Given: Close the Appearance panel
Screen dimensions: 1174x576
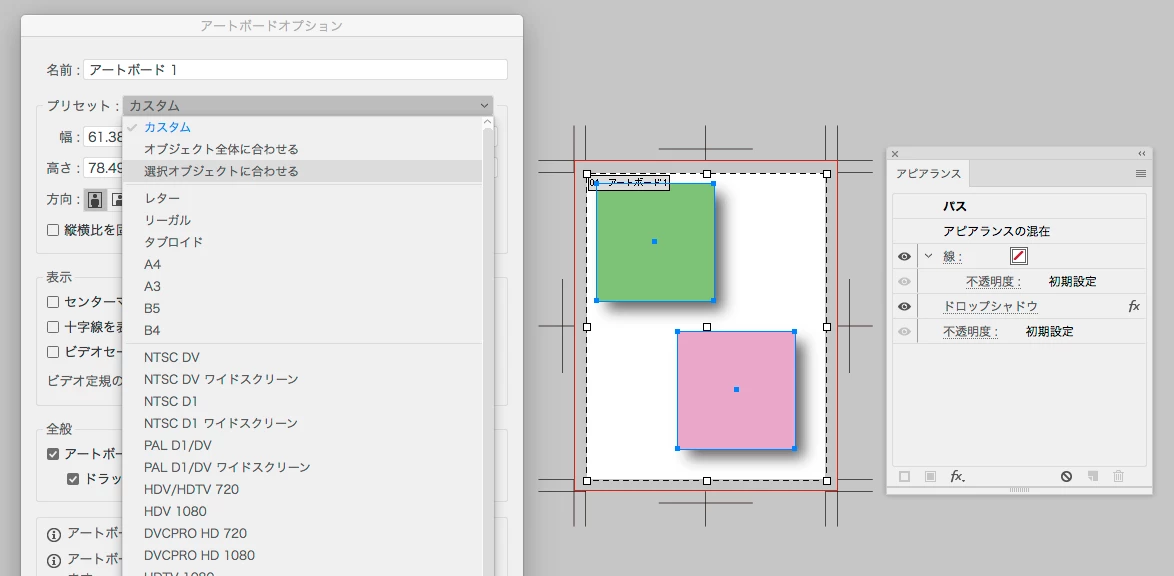Looking at the screenshot, I should point(895,154).
